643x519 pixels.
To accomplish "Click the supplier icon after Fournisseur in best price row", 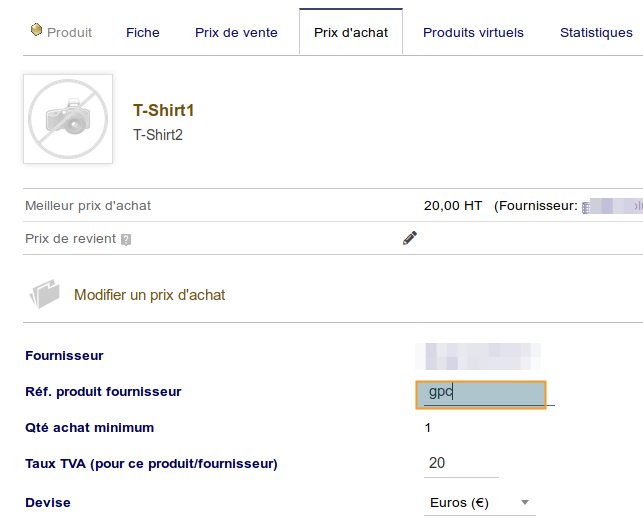I will (x=587, y=206).
